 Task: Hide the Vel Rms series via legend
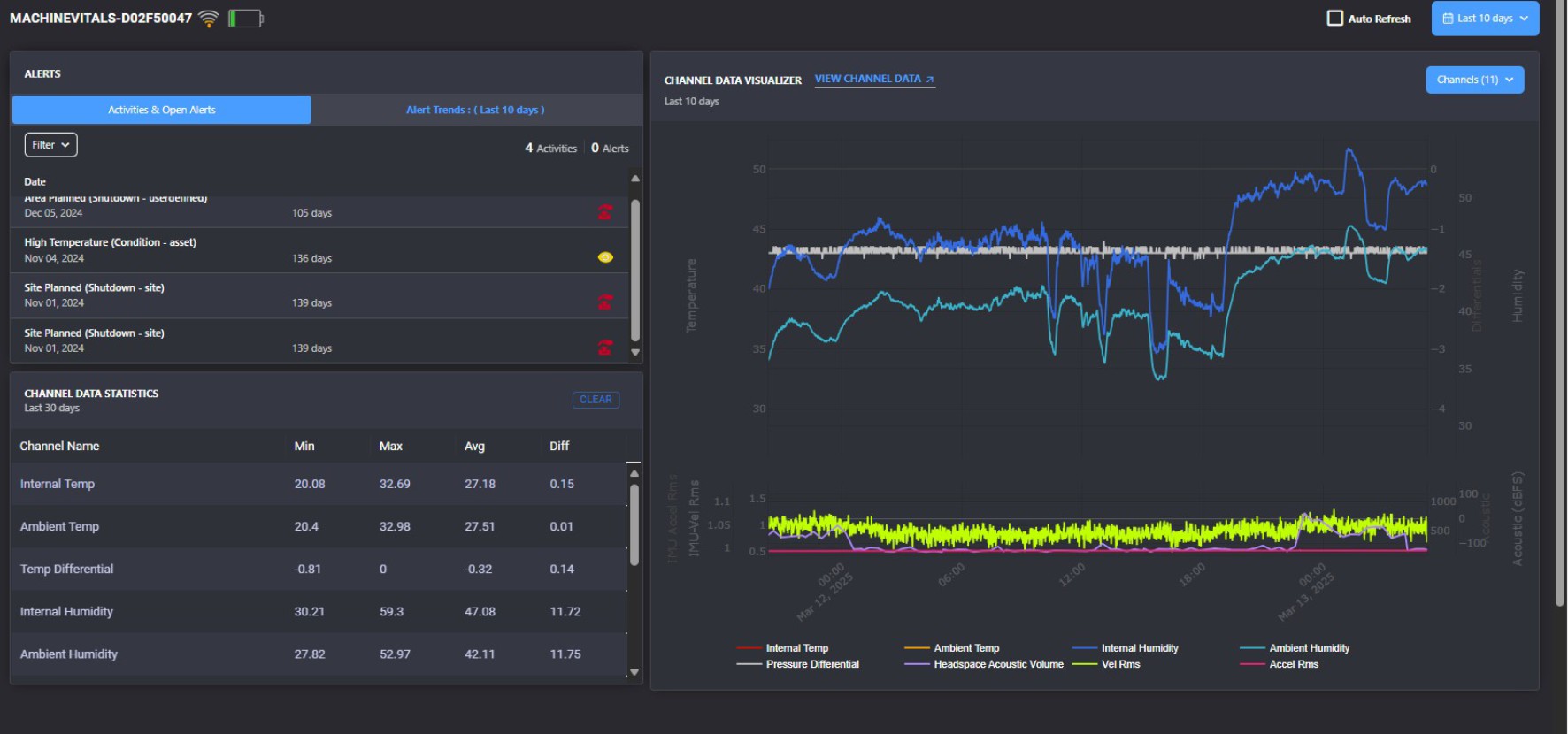coord(1120,664)
